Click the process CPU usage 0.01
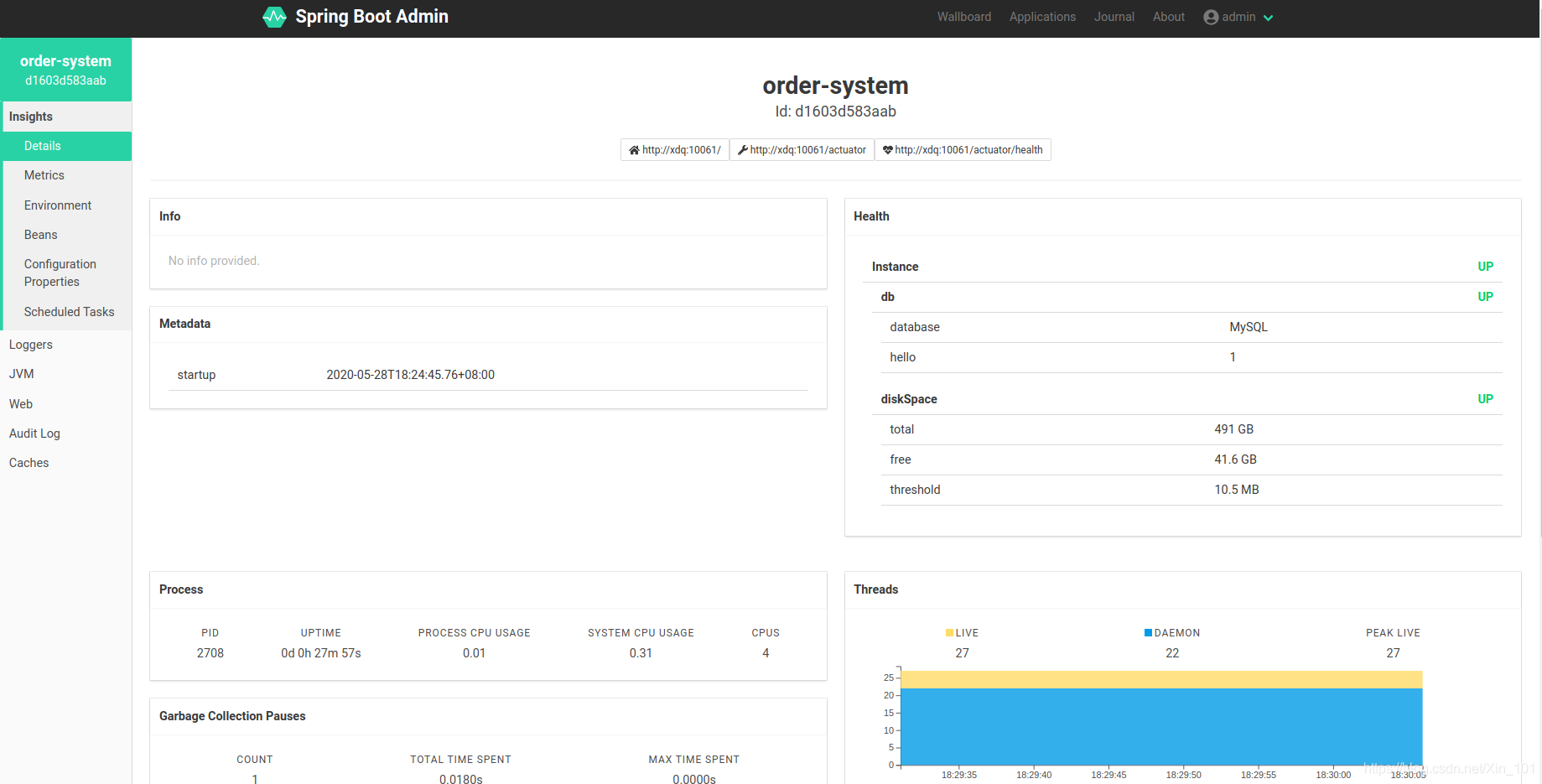Viewport: 1542px width, 784px height. click(x=474, y=653)
